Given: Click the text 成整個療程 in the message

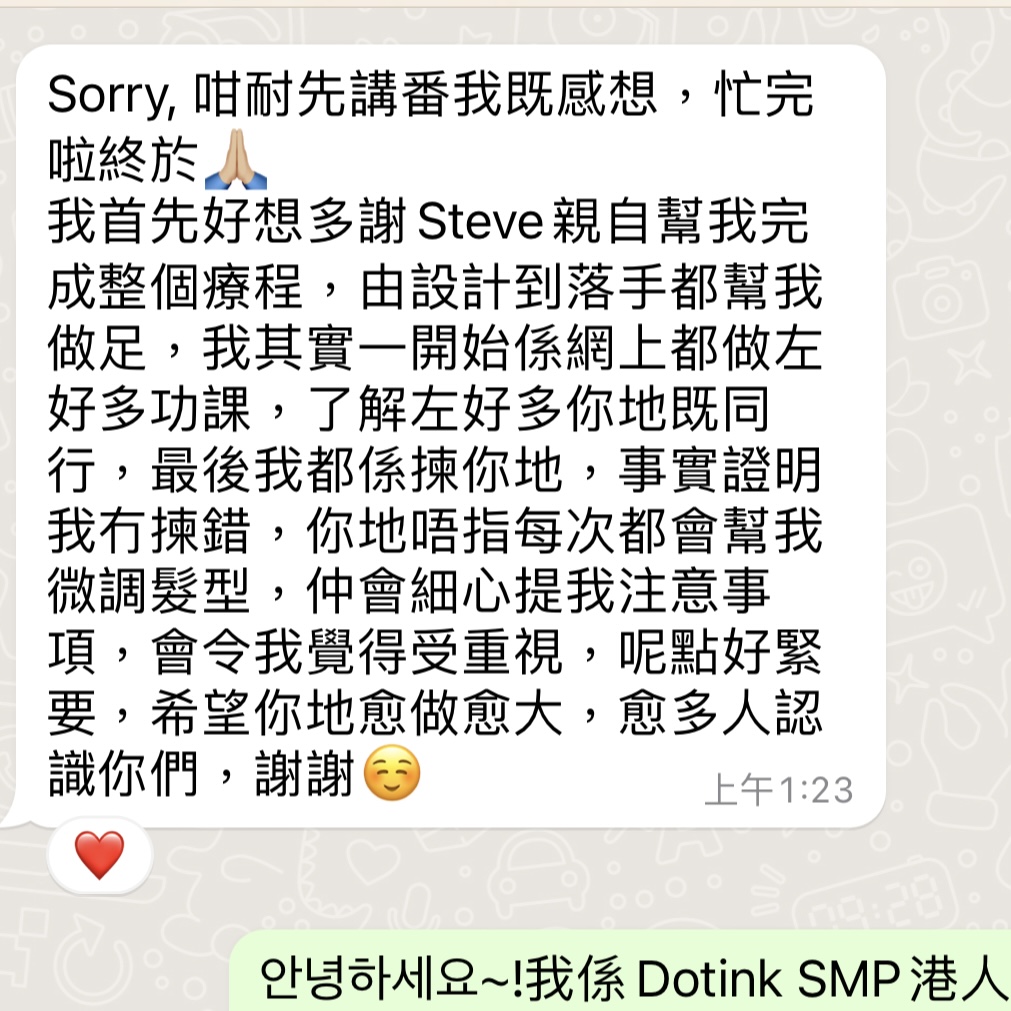Looking at the screenshot, I should (175, 286).
